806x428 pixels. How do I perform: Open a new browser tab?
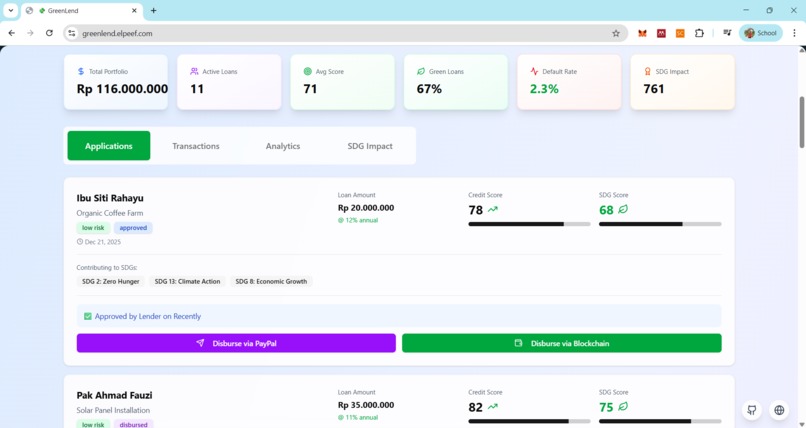point(153,10)
